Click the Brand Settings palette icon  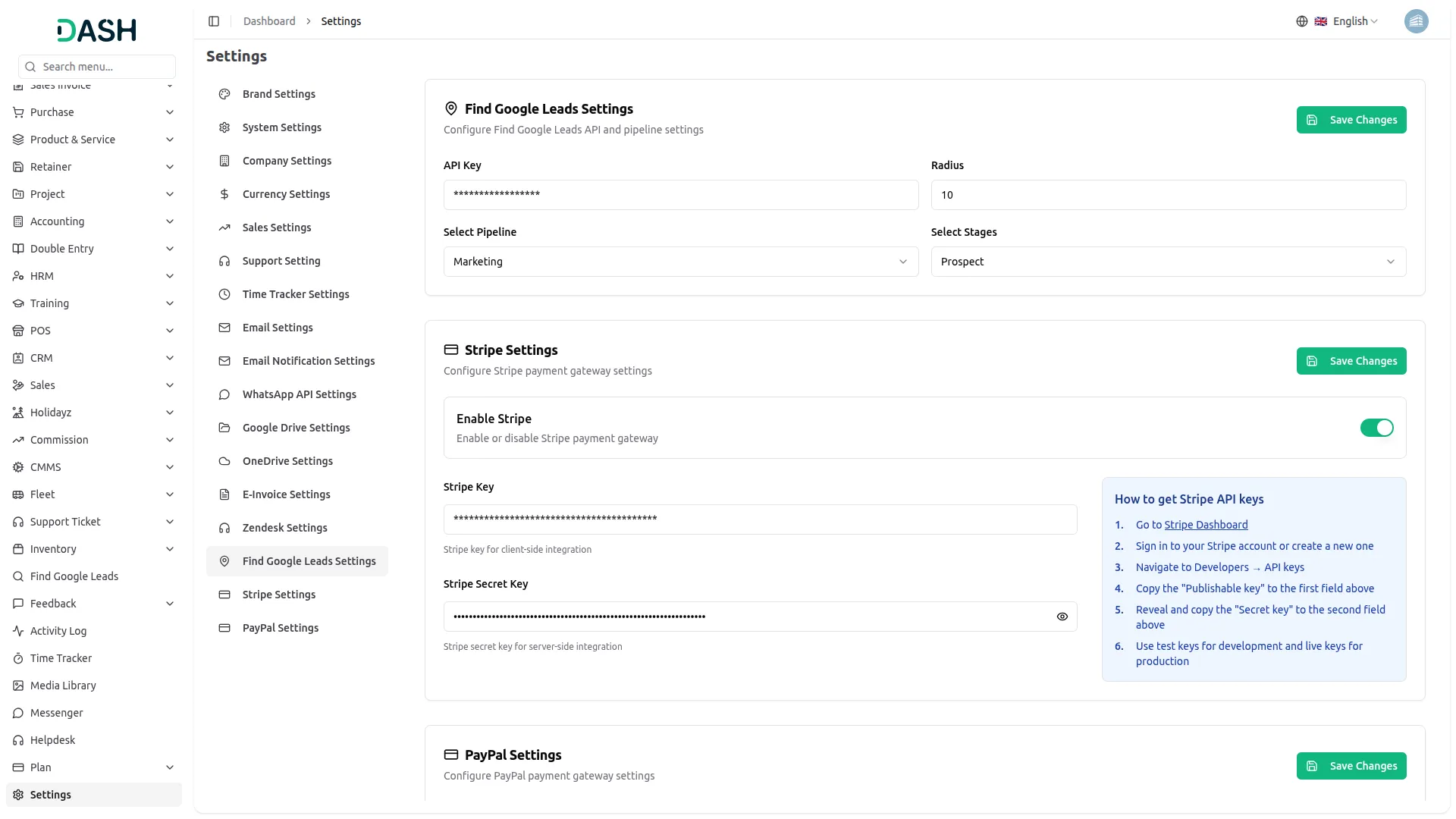(x=224, y=94)
